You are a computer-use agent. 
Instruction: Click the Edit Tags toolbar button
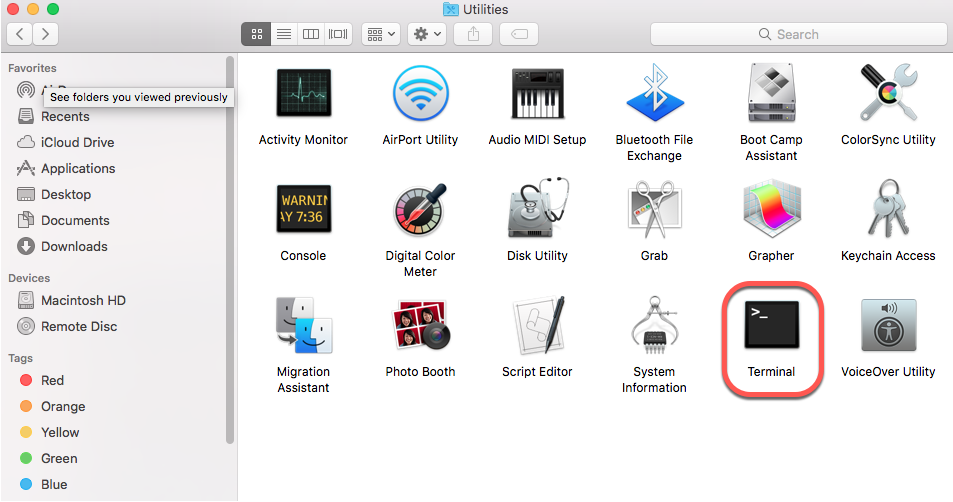[x=519, y=34]
